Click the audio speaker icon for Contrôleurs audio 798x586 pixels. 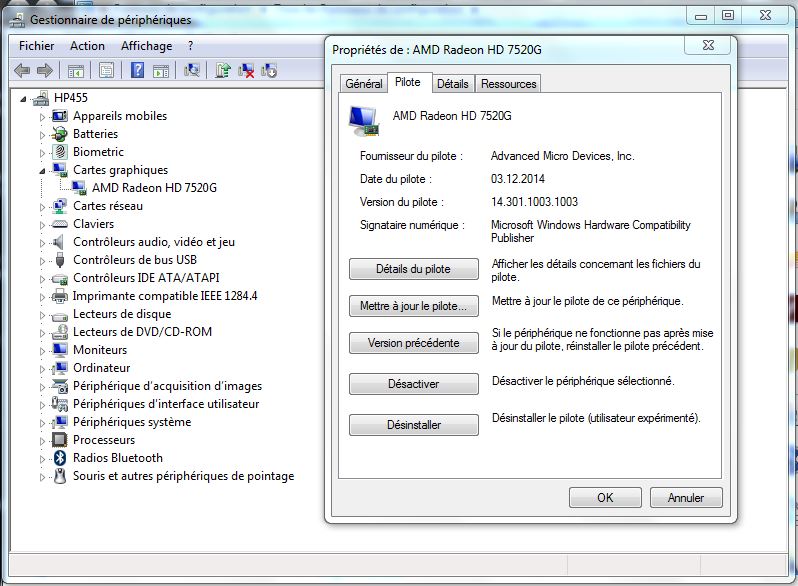[x=59, y=242]
